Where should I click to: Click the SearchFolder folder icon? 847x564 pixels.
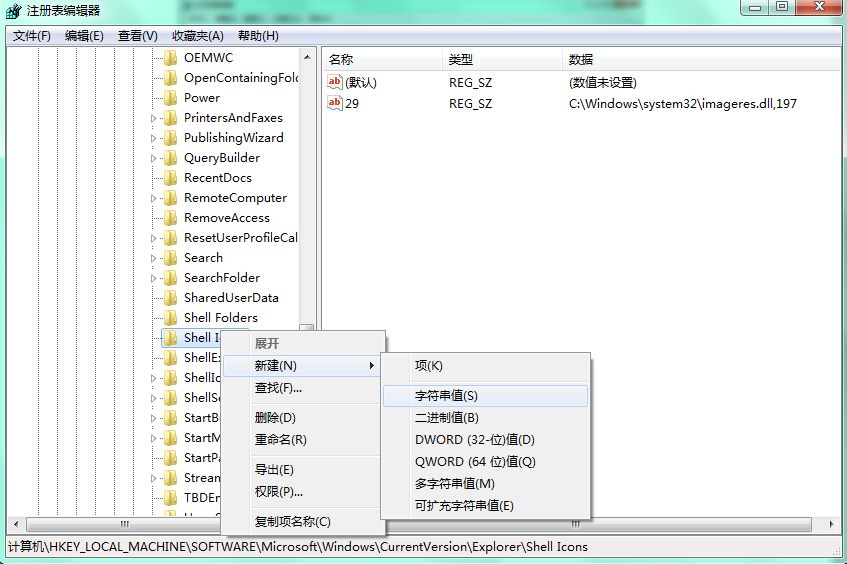pyautogui.click(x=170, y=278)
